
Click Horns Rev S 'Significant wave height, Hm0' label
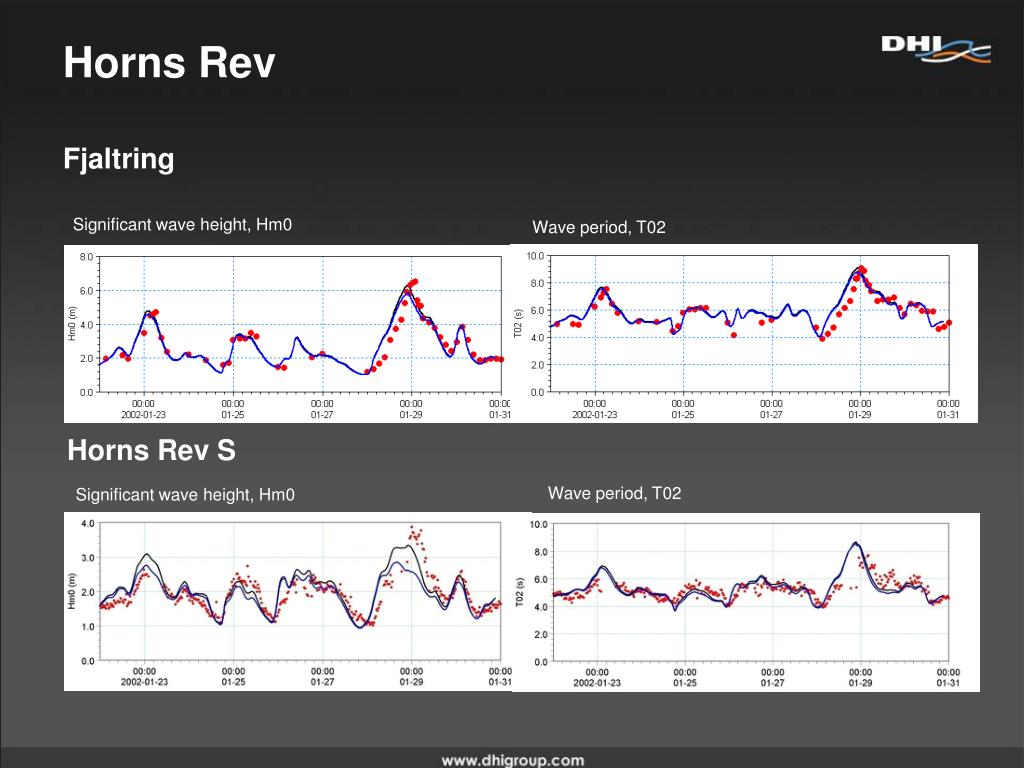click(185, 494)
